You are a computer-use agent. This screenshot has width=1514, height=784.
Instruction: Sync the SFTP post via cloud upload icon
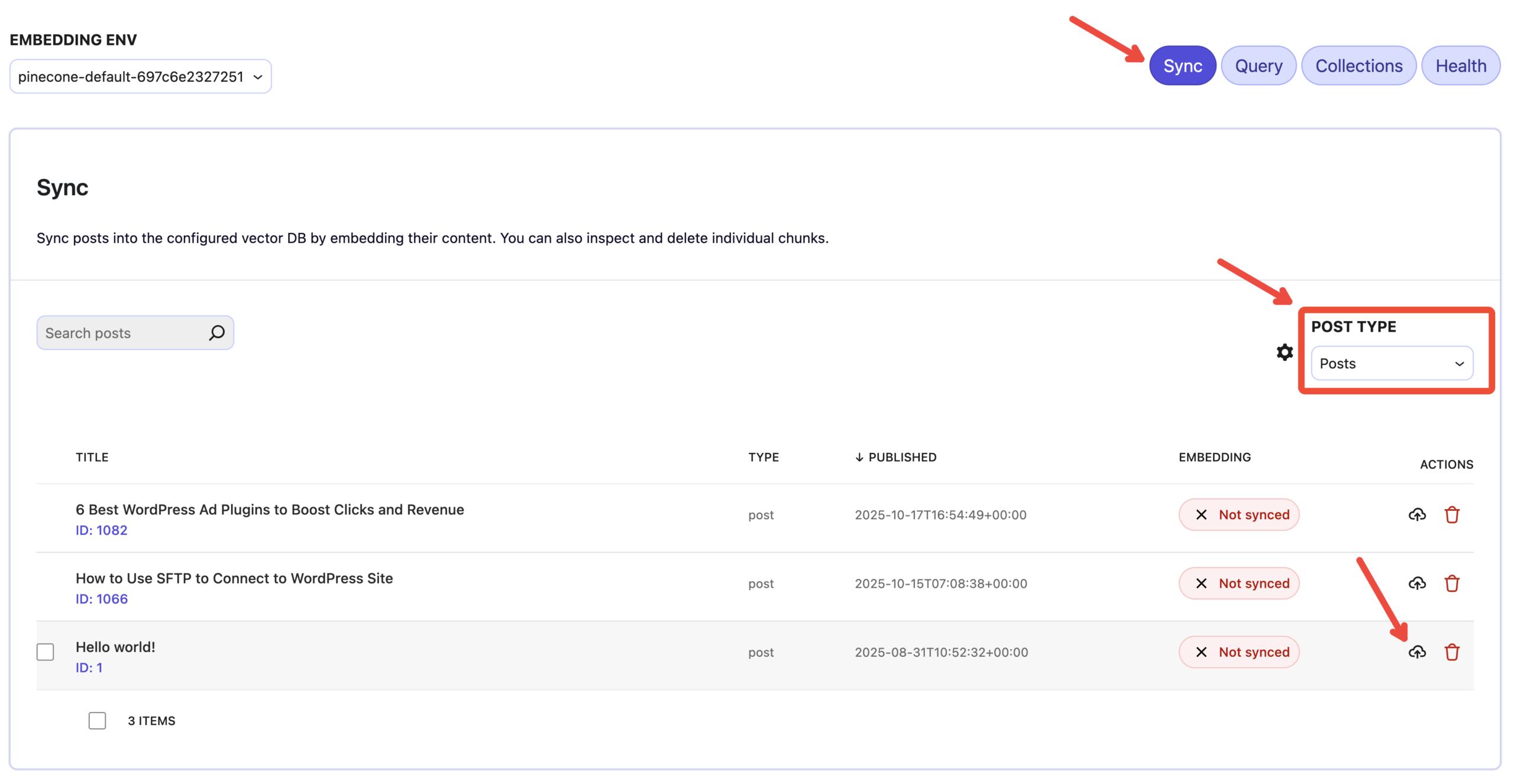click(x=1417, y=584)
